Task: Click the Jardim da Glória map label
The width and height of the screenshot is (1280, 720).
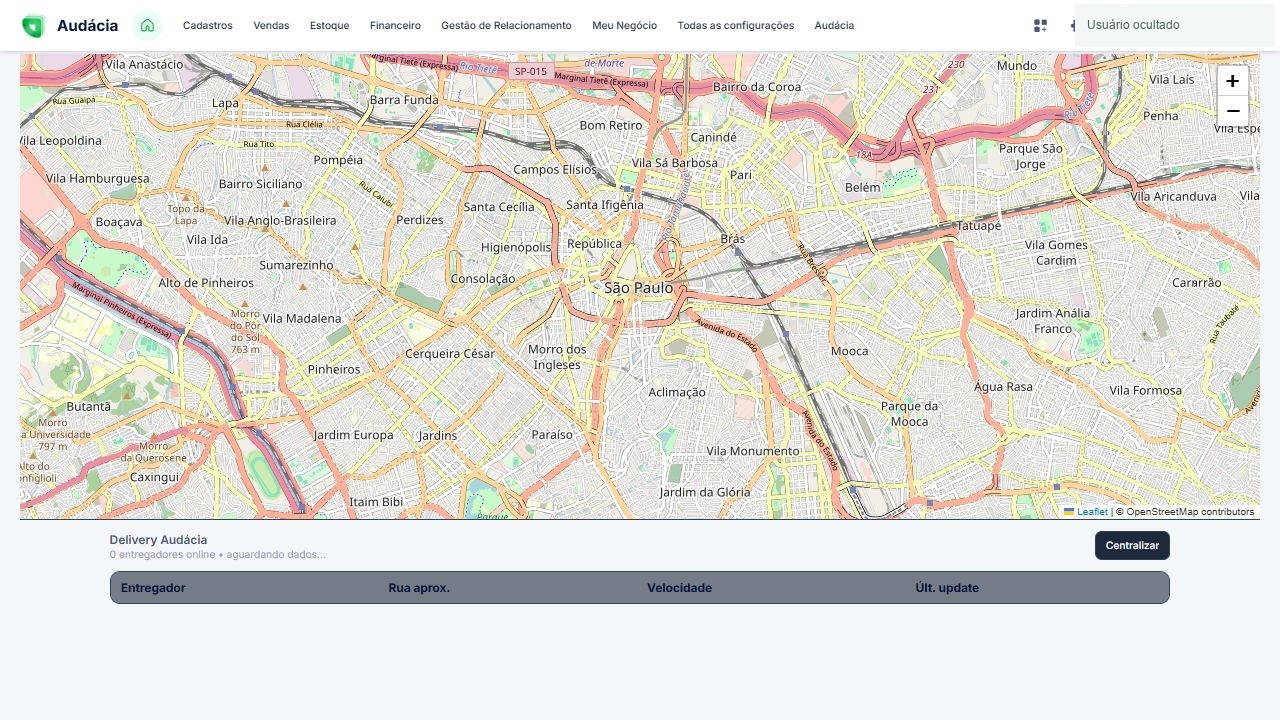Action: (x=705, y=492)
